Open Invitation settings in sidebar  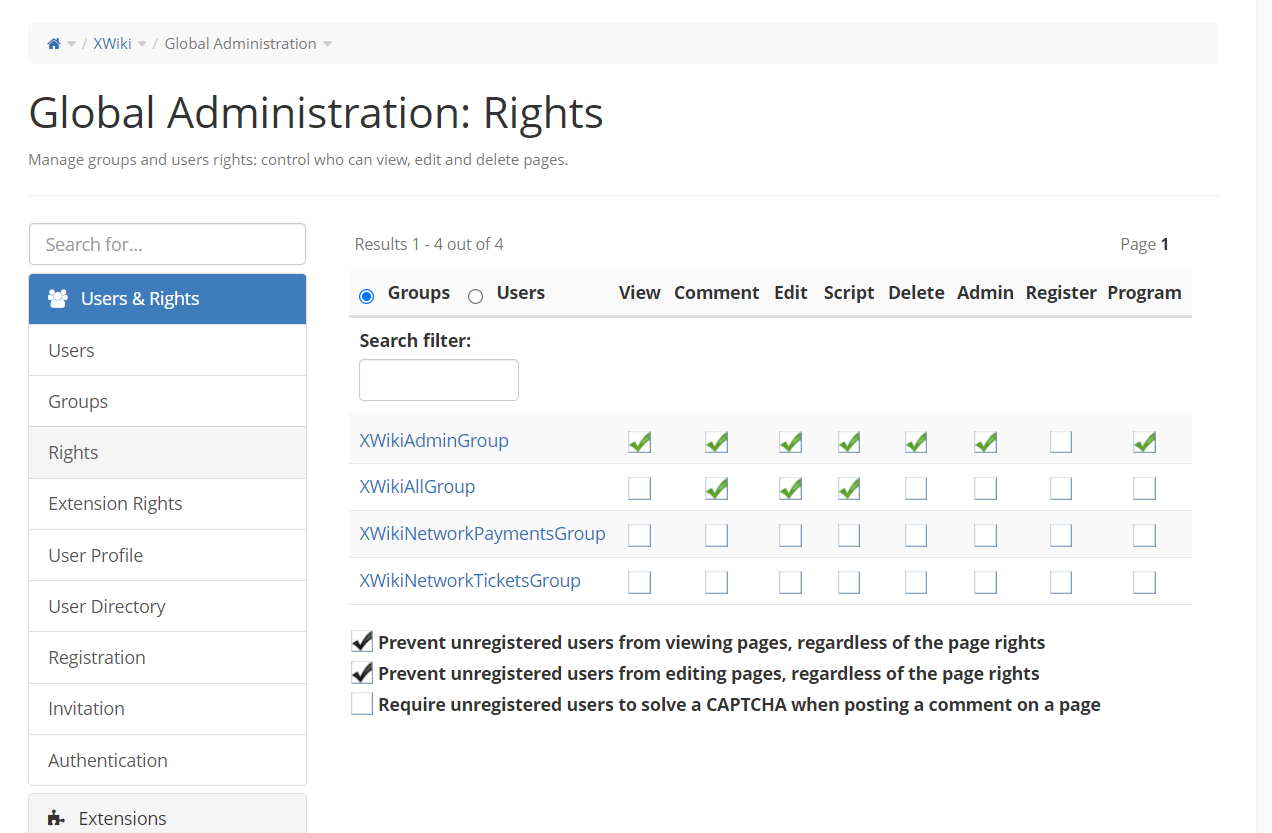[x=167, y=709]
